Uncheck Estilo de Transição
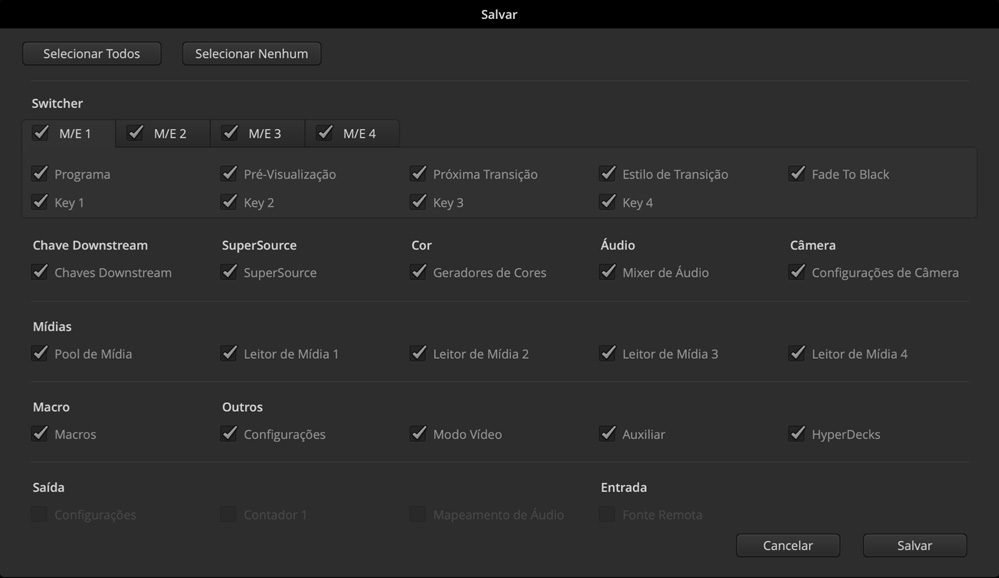 click(x=607, y=173)
